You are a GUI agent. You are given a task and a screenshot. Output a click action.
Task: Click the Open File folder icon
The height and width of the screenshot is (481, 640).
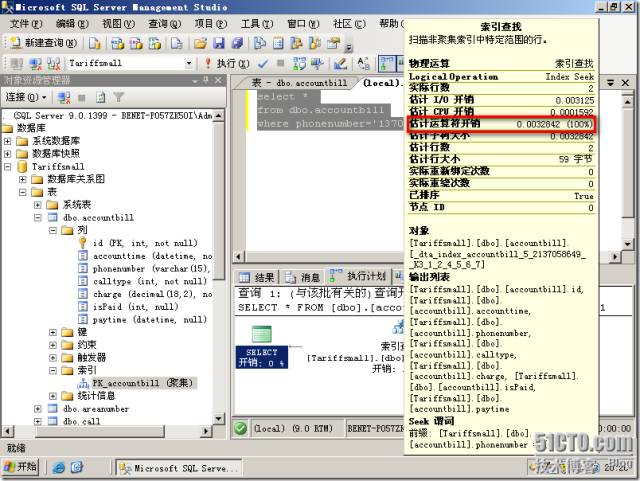tap(200, 43)
